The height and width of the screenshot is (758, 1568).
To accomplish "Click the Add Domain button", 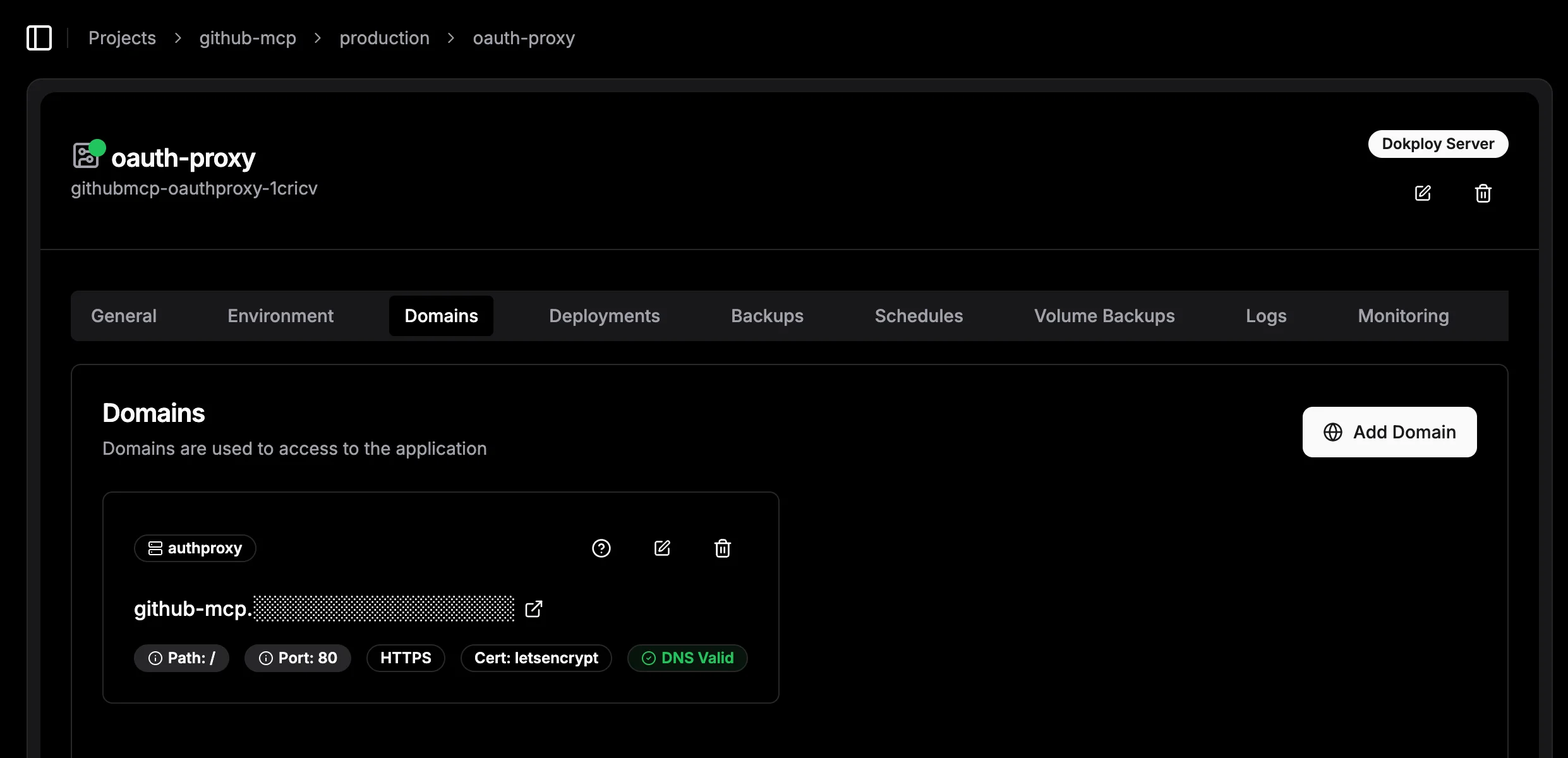I will coord(1389,431).
